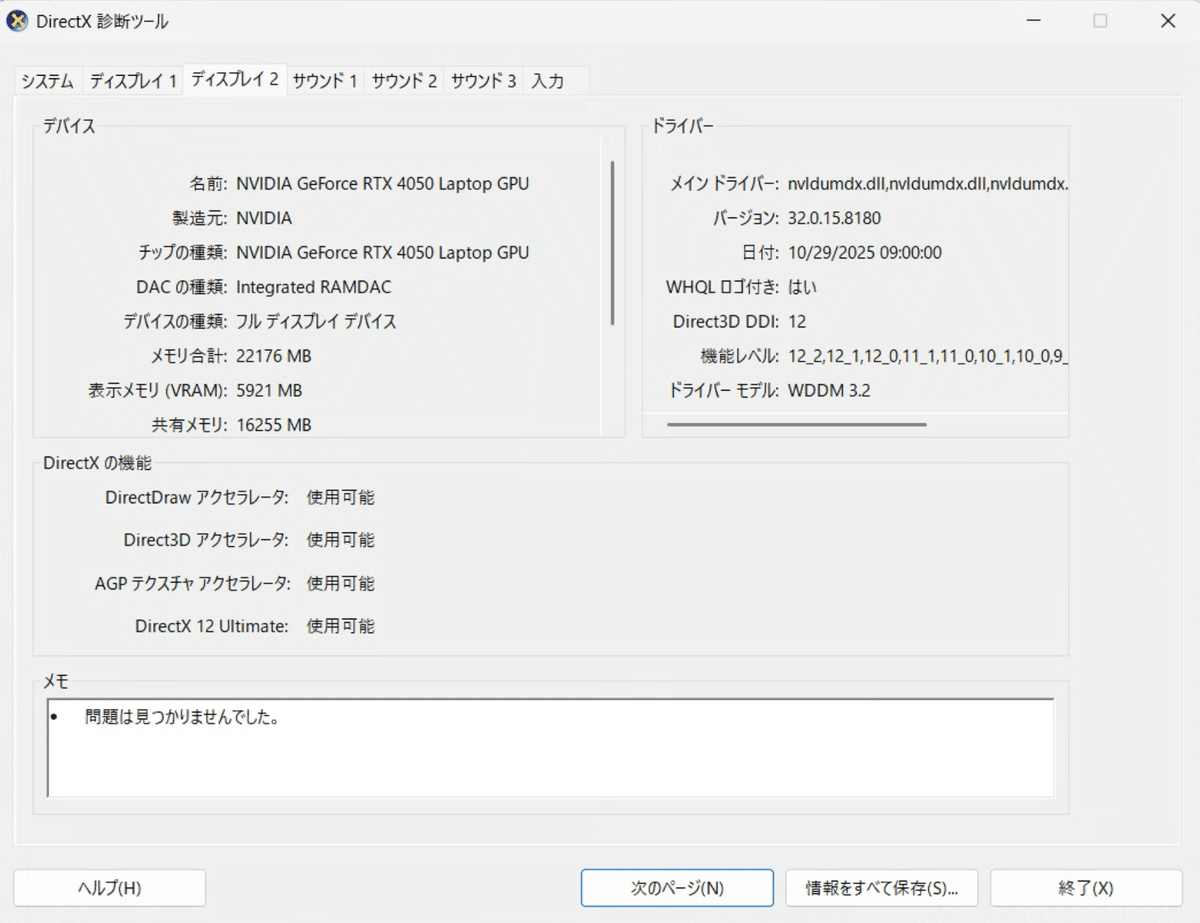Open the サウンド 1 tab
This screenshot has width=1200, height=923.
[325, 81]
